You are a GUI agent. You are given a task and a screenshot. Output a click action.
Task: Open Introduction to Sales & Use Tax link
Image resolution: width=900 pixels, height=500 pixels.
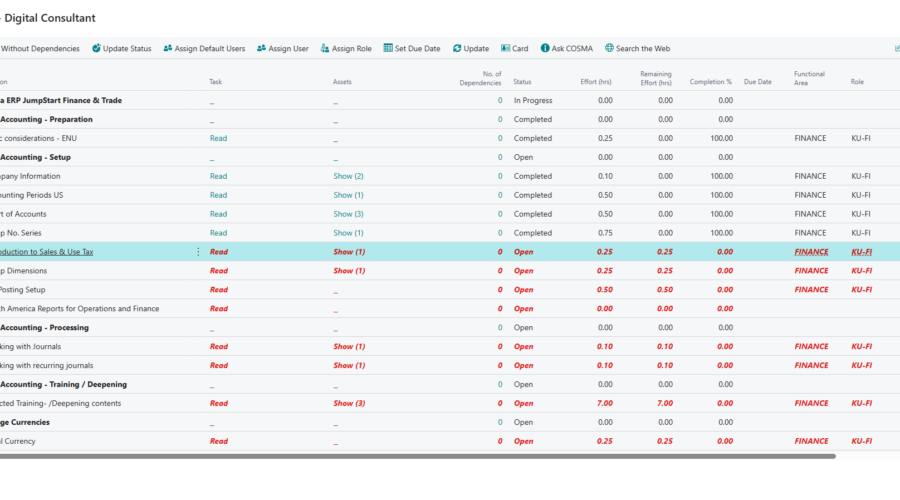click(46, 251)
